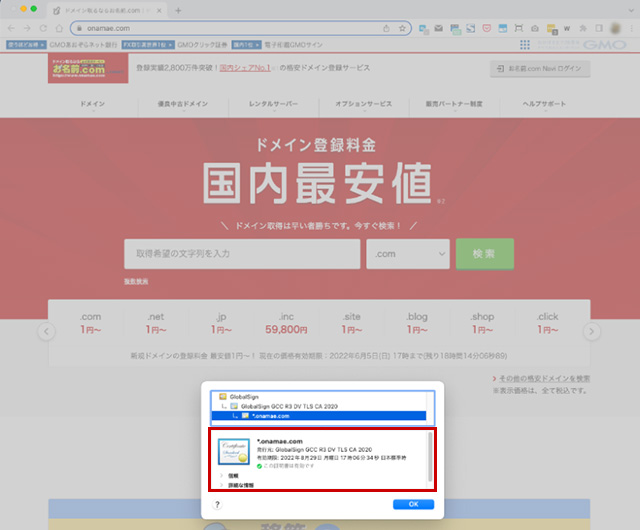Click the .net 1円〜 price item
Viewport: 640px width, 530px height.
click(156, 323)
